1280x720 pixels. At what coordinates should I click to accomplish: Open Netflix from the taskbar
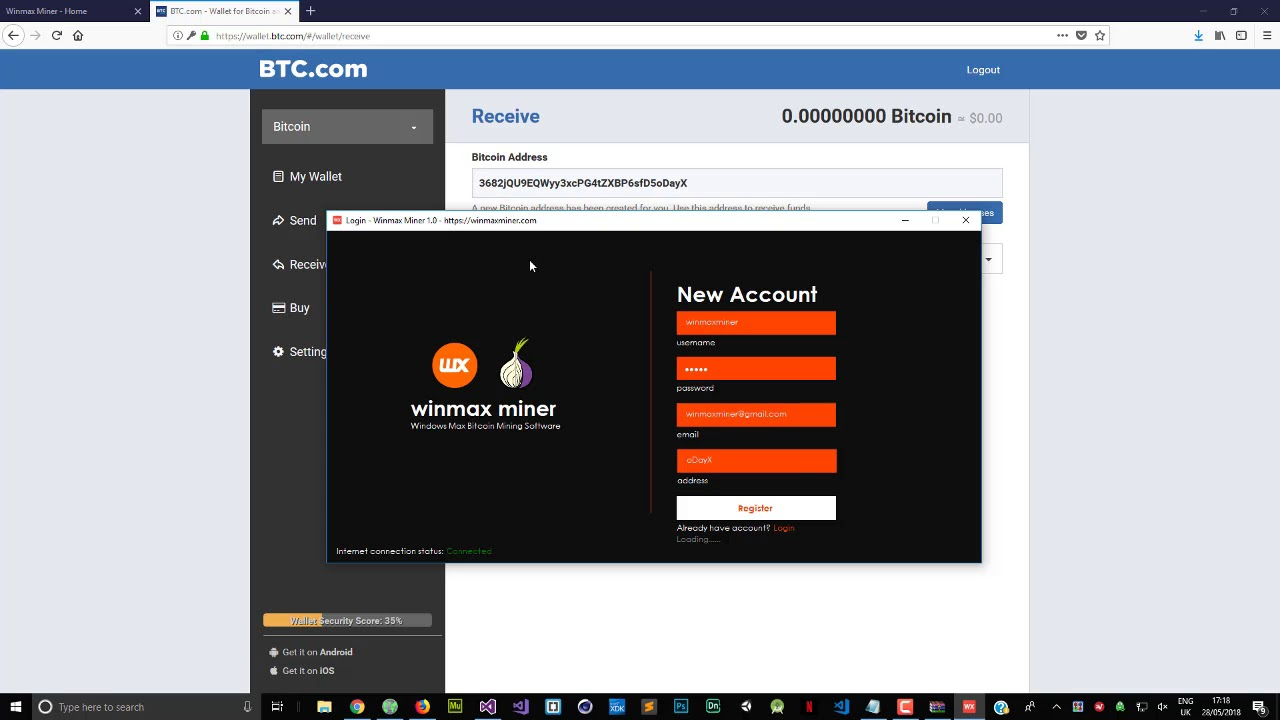tap(809, 707)
